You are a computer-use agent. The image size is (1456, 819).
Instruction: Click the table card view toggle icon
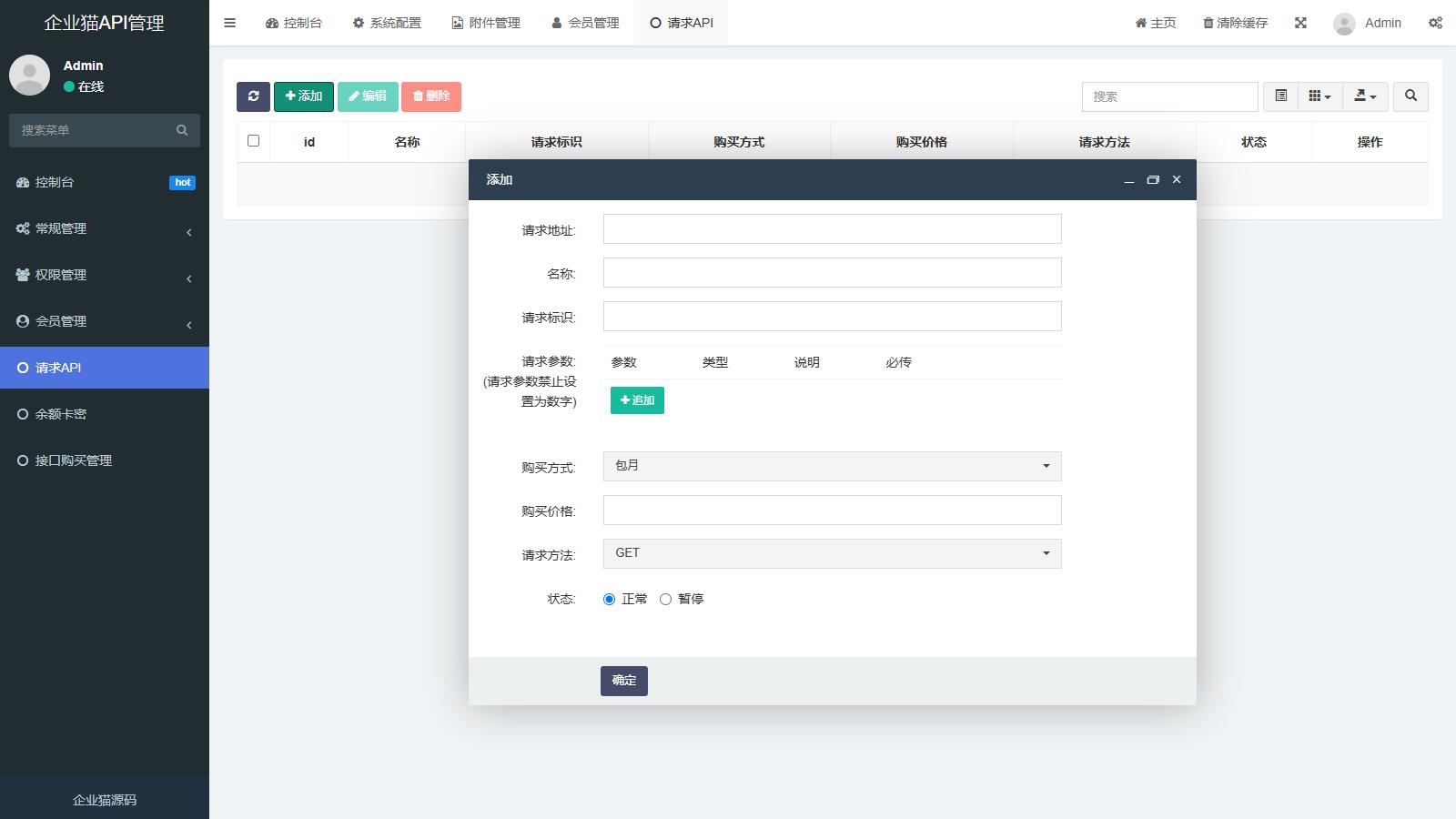pyautogui.click(x=1280, y=96)
